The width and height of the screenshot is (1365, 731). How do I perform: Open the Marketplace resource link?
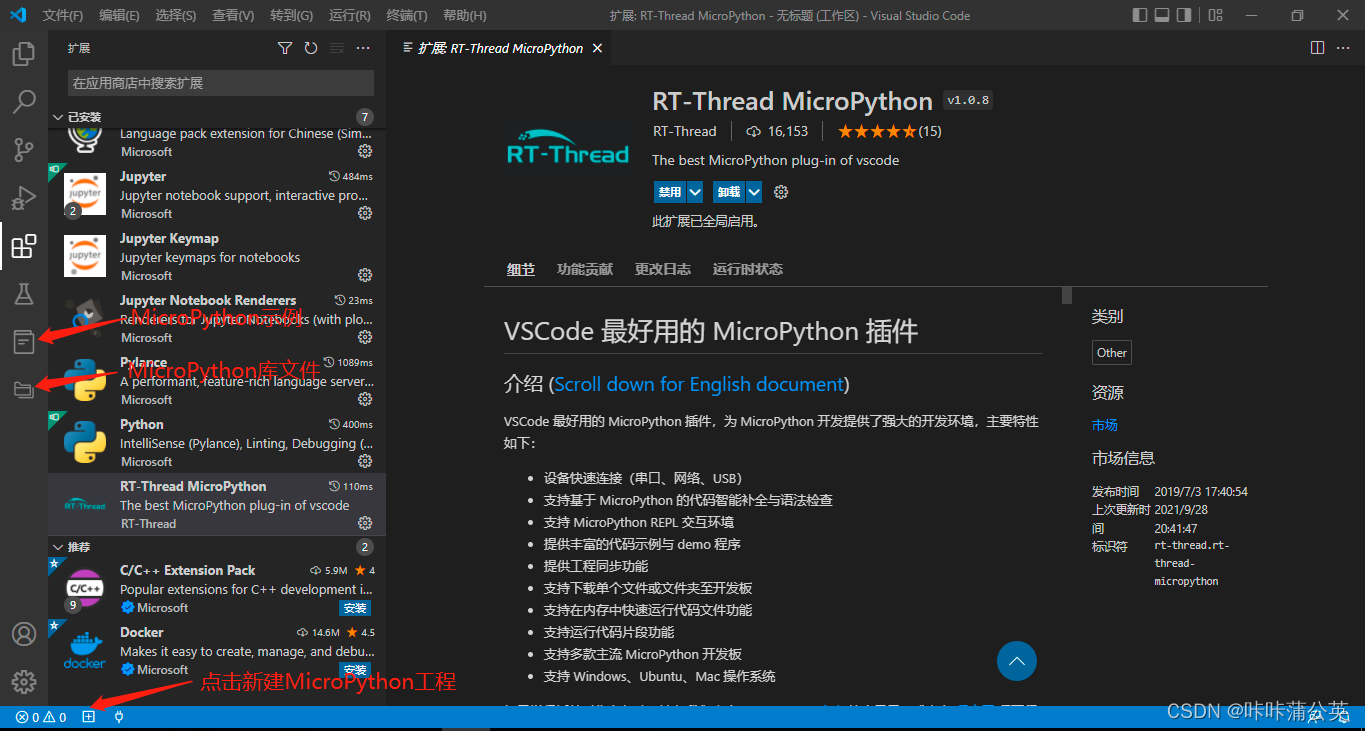click(1105, 425)
